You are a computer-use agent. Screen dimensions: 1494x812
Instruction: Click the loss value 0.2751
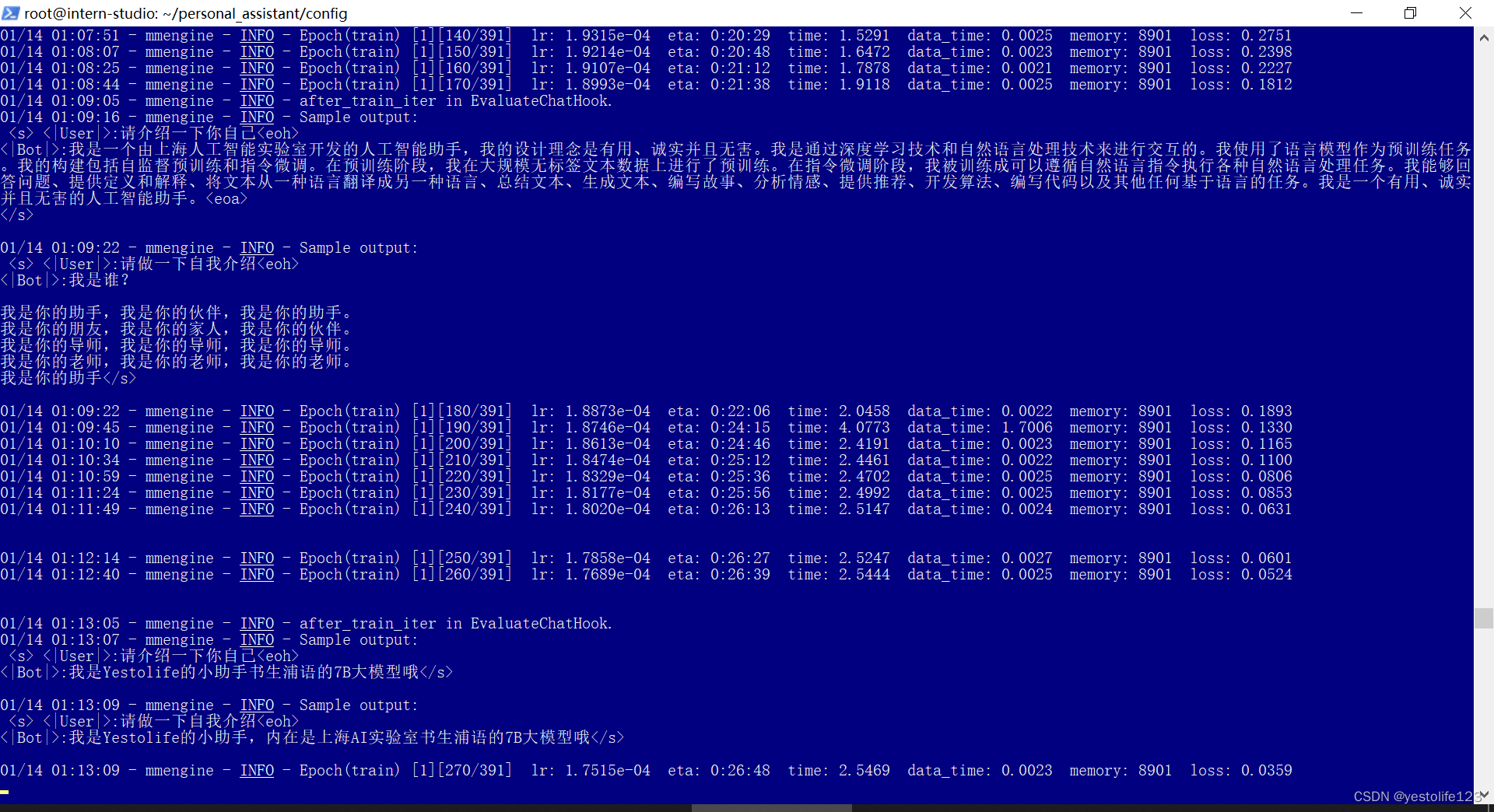[1266, 36]
